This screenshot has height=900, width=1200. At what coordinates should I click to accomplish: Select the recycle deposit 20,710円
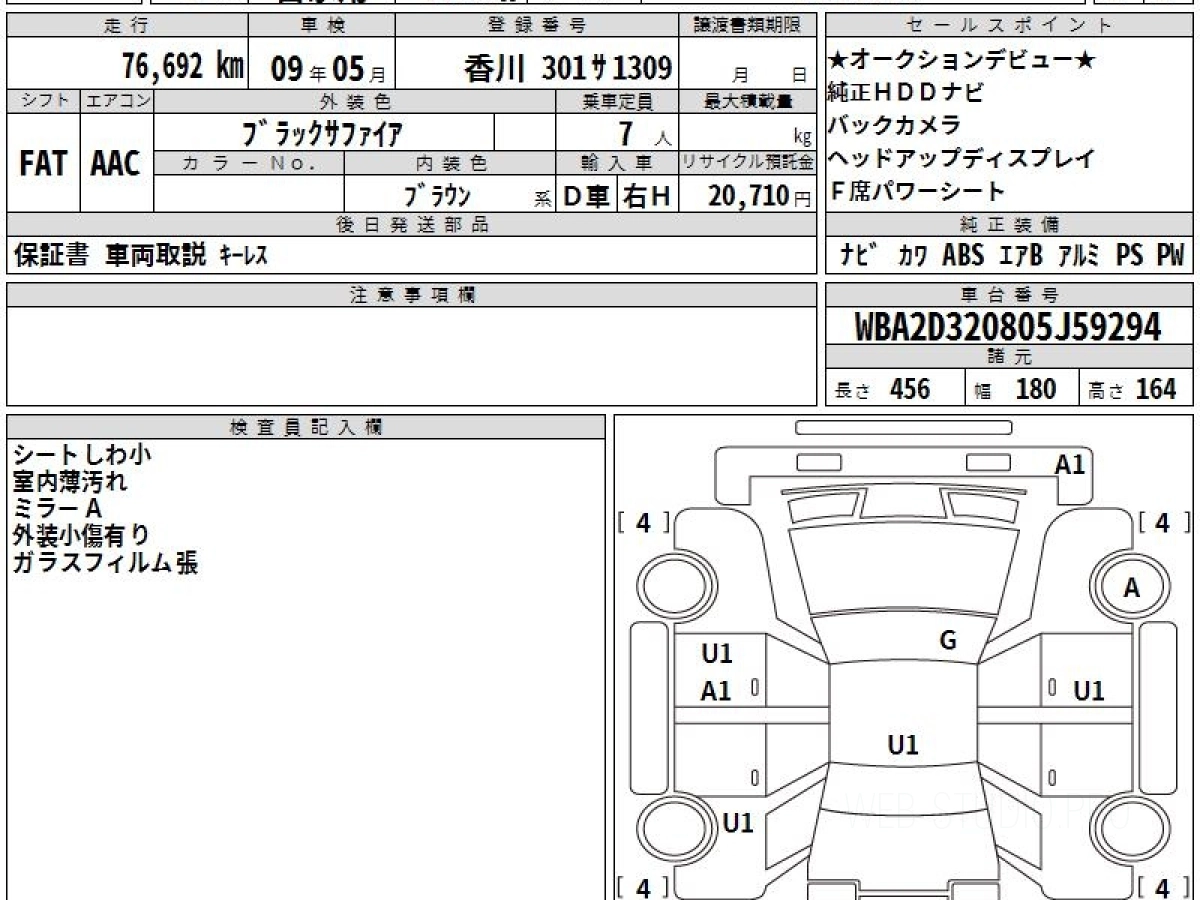click(x=760, y=197)
